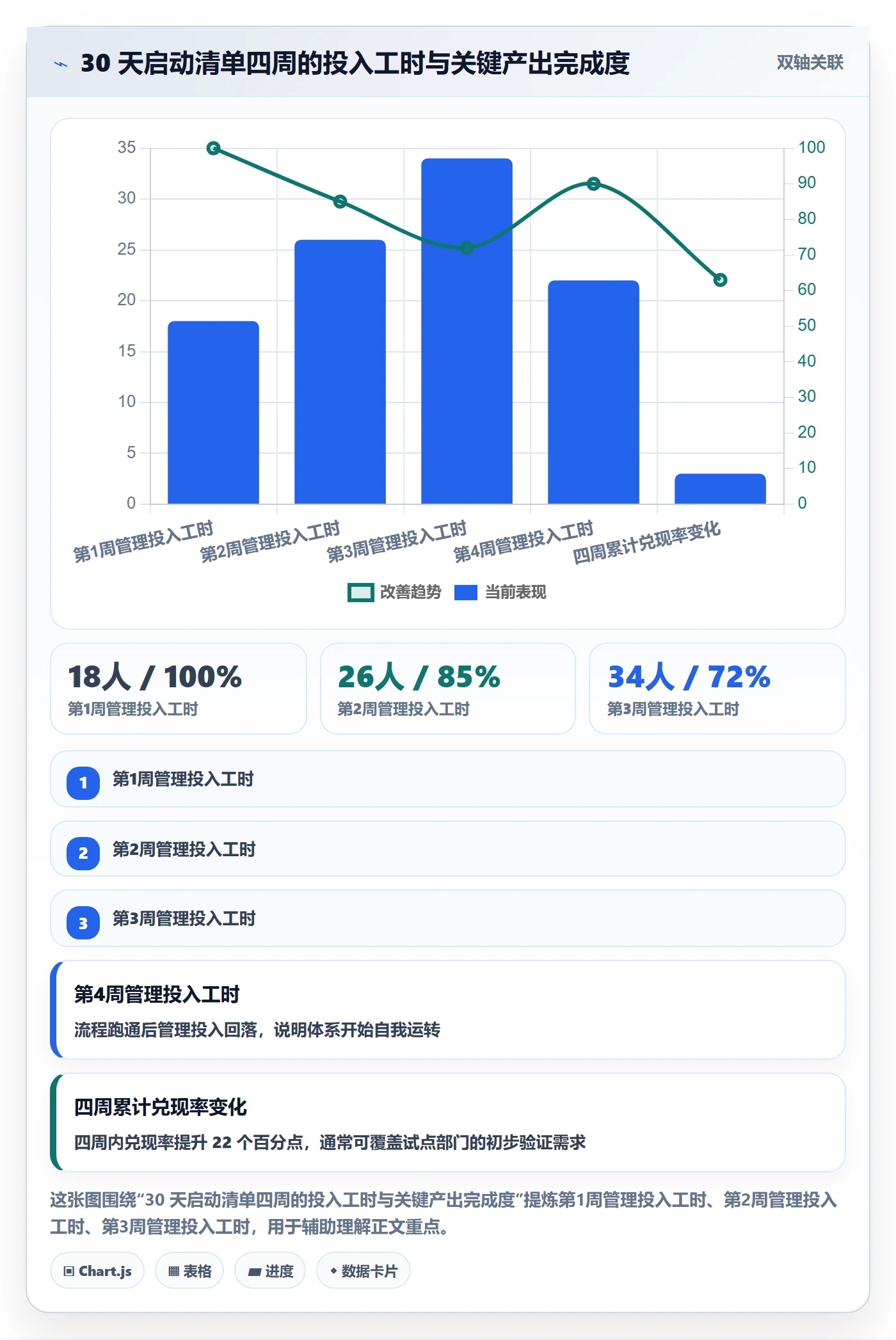
Task: Click the 第2周管理投入工时 blue bar
Action: [x=340, y=372]
